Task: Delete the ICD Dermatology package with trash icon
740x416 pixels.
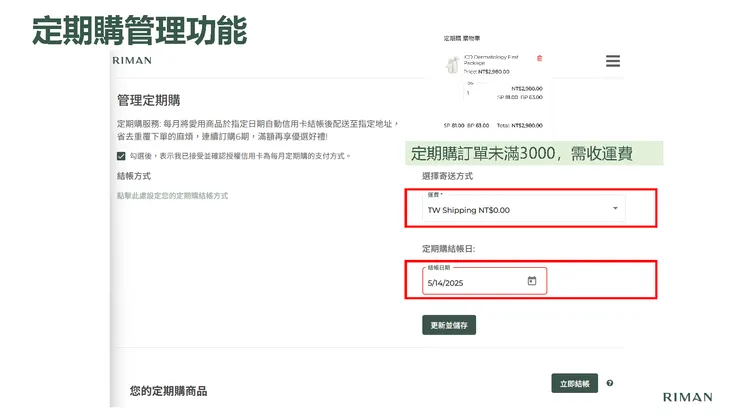Action: click(x=539, y=58)
